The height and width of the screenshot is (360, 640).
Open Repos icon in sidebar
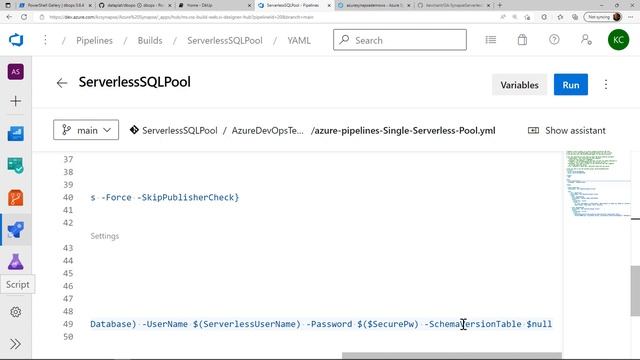pos(16,198)
